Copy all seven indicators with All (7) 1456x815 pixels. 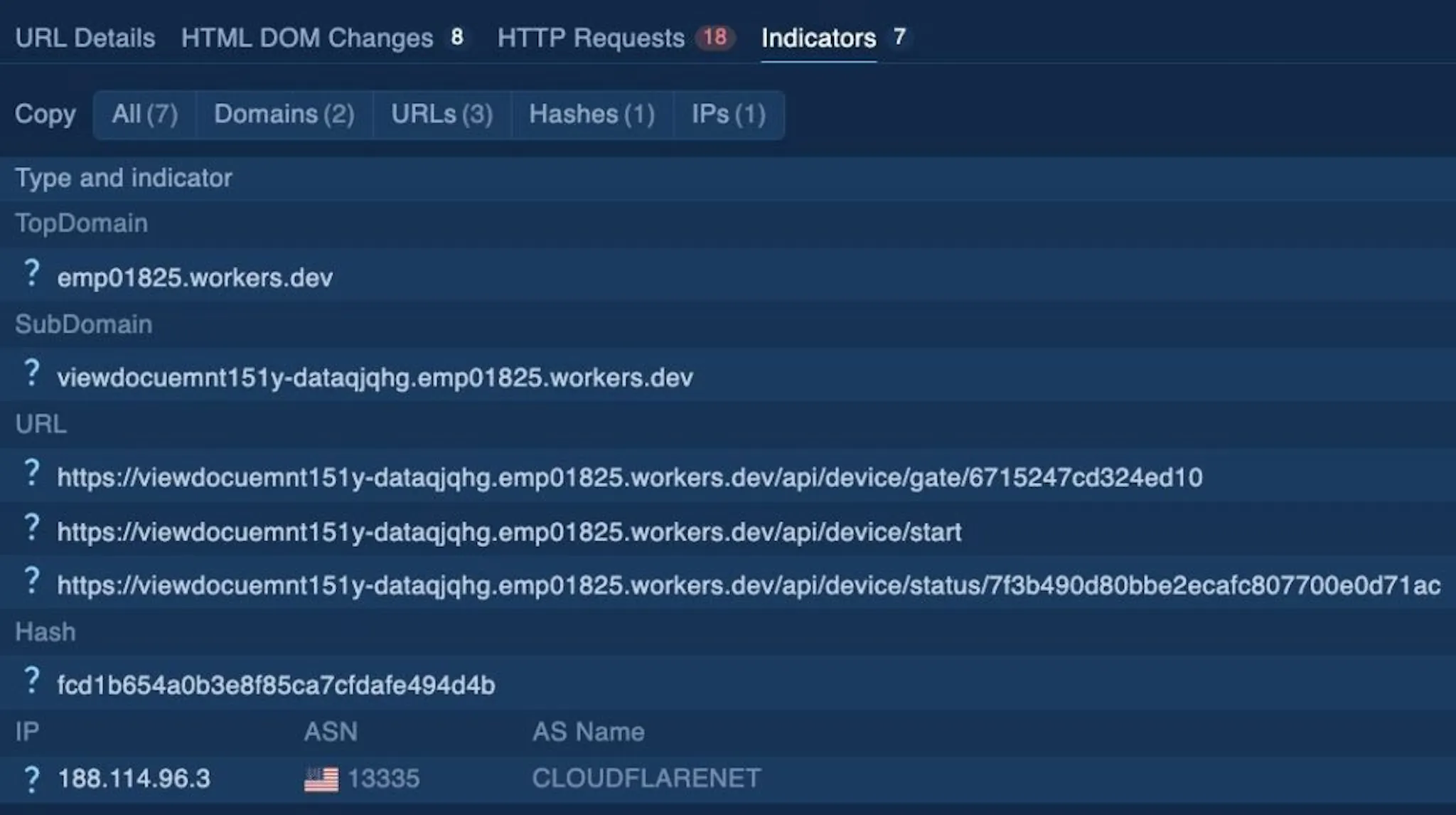point(145,114)
